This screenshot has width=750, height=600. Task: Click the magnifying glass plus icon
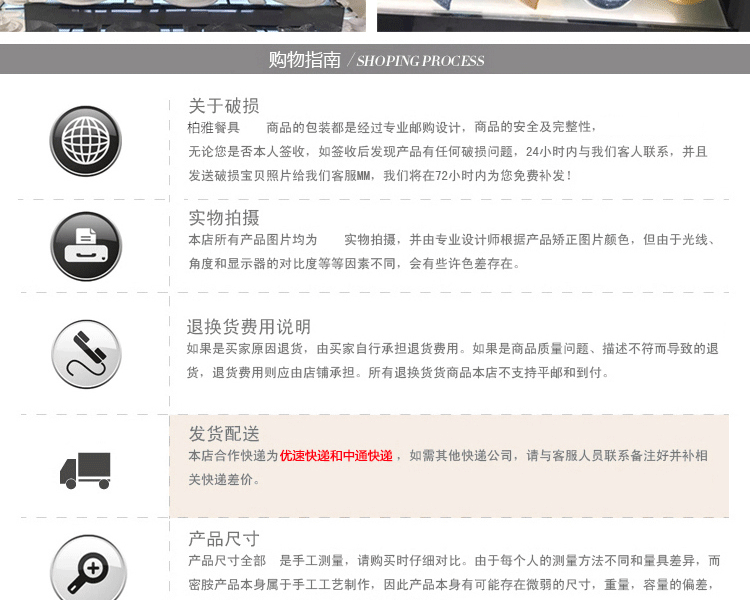point(88,569)
